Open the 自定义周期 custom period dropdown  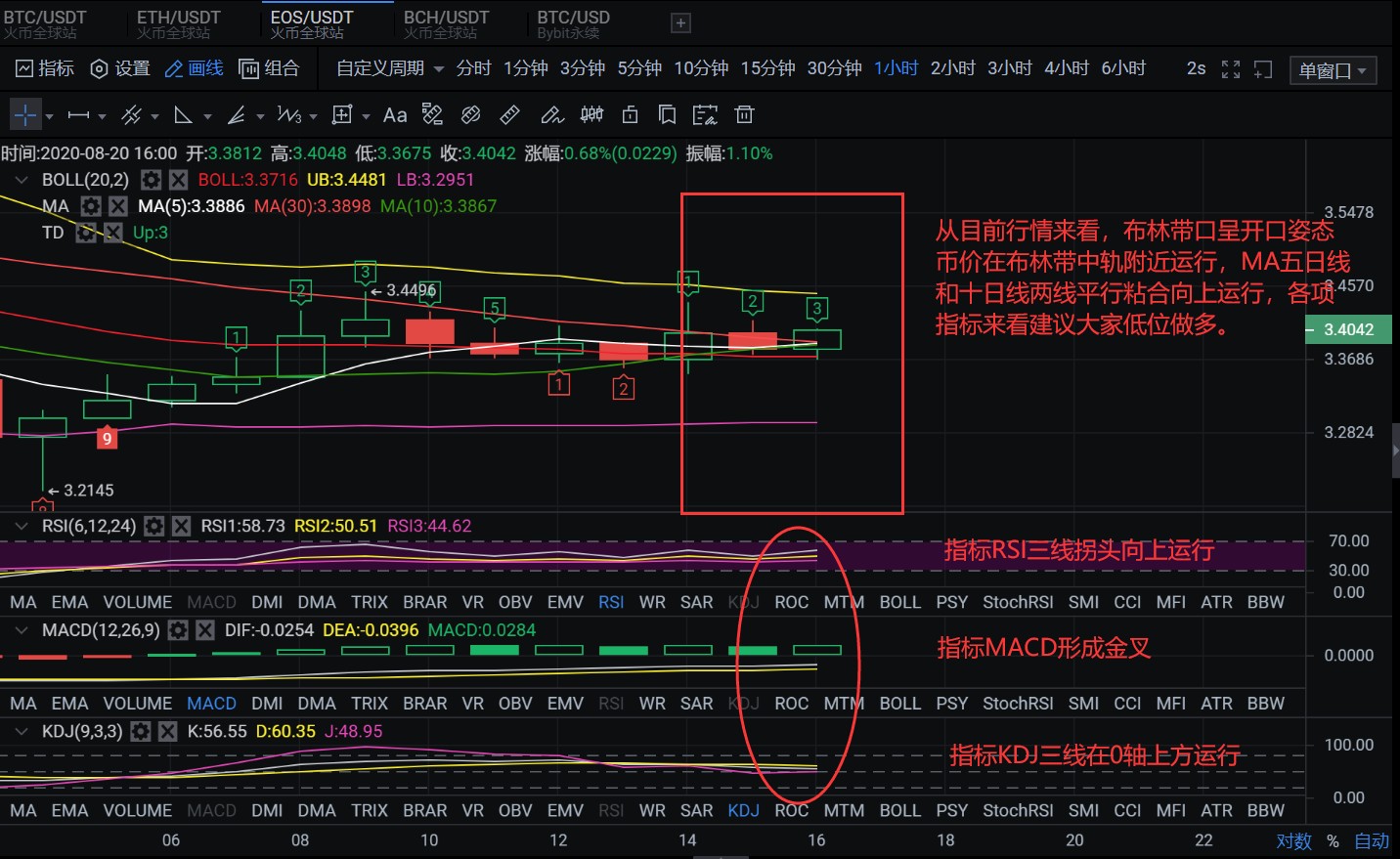pyautogui.click(x=390, y=68)
